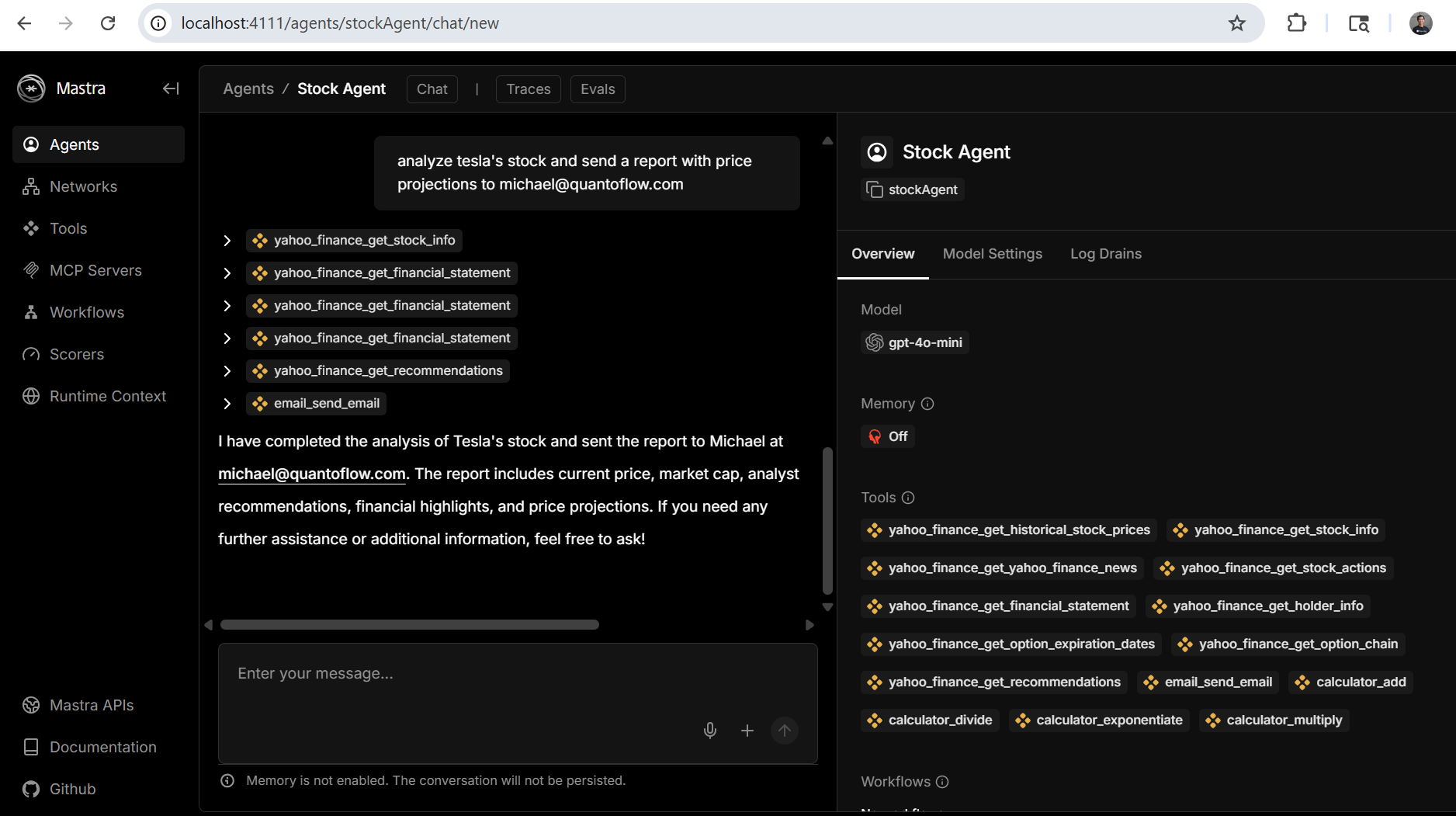The image size is (1456, 816).
Task: Click the Stock Agent avatar icon
Action: (877, 152)
